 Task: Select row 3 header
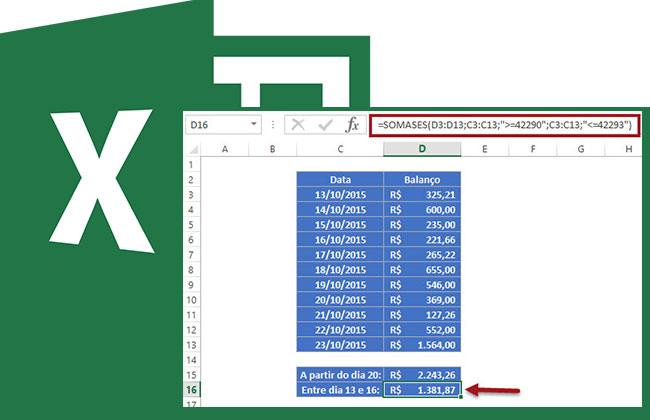point(192,194)
